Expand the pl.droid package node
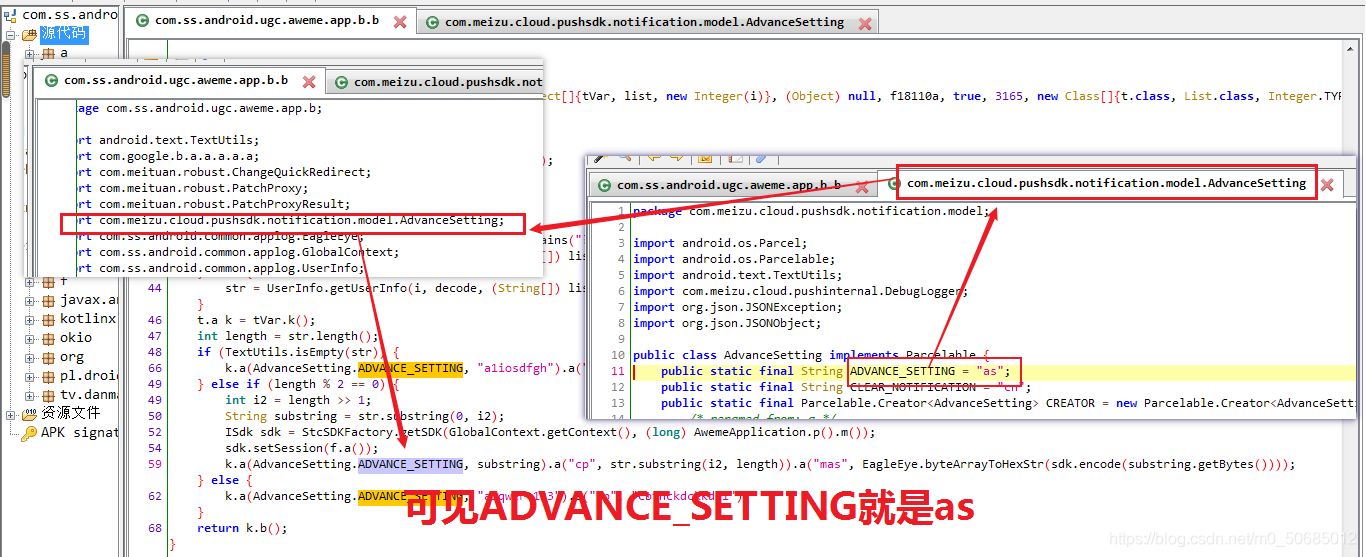 (x=29, y=377)
